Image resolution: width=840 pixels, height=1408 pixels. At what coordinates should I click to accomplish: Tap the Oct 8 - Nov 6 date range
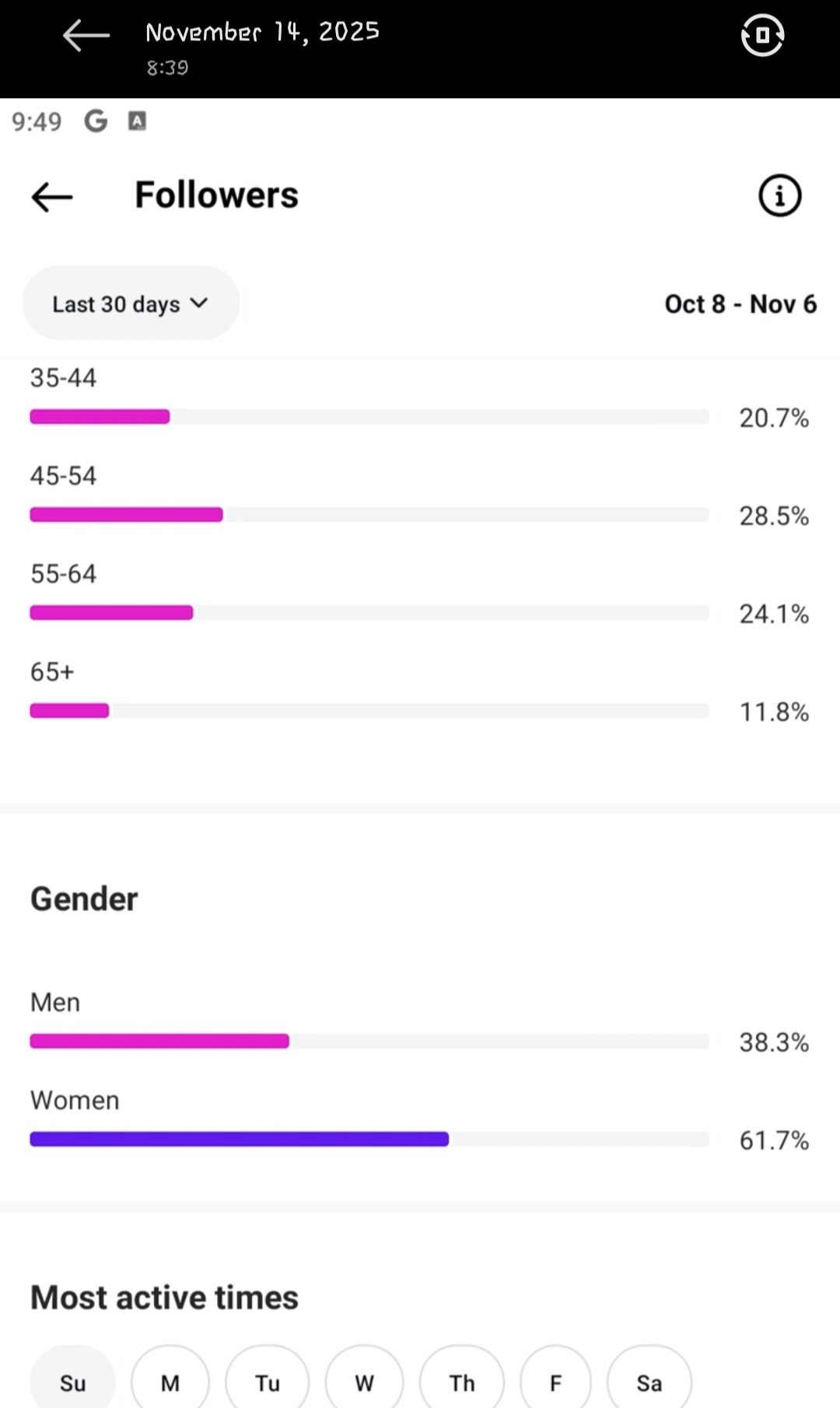(740, 304)
